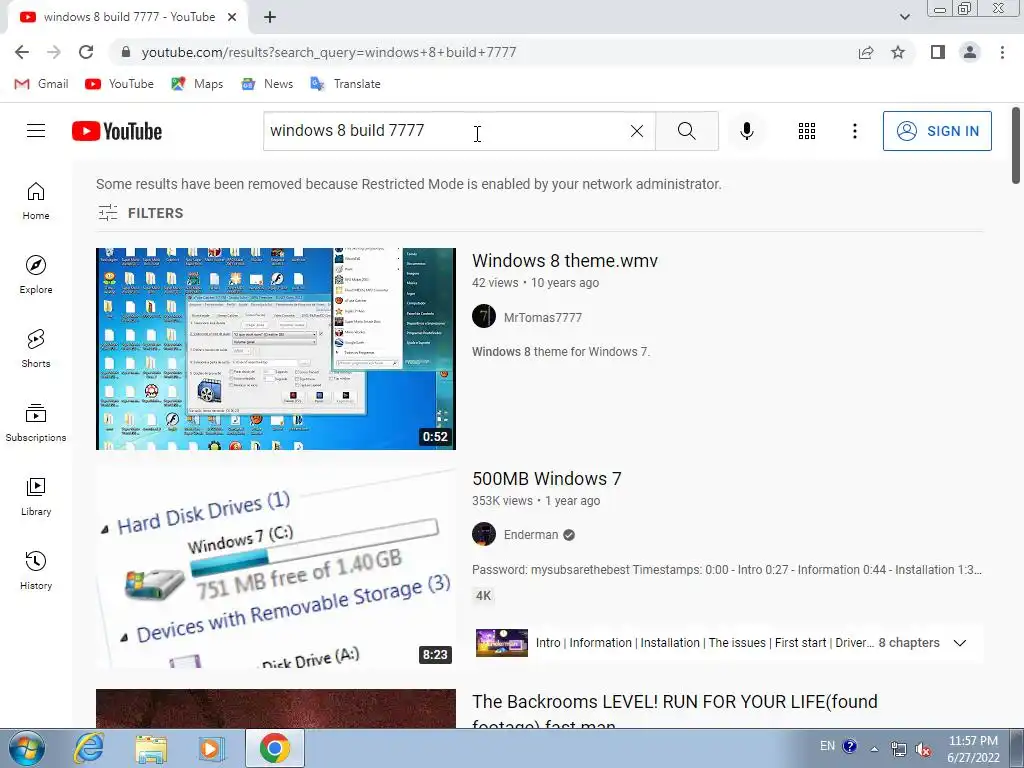
Task: View site information via padlock icon
Action: pyautogui.click(x=126, y=52)
